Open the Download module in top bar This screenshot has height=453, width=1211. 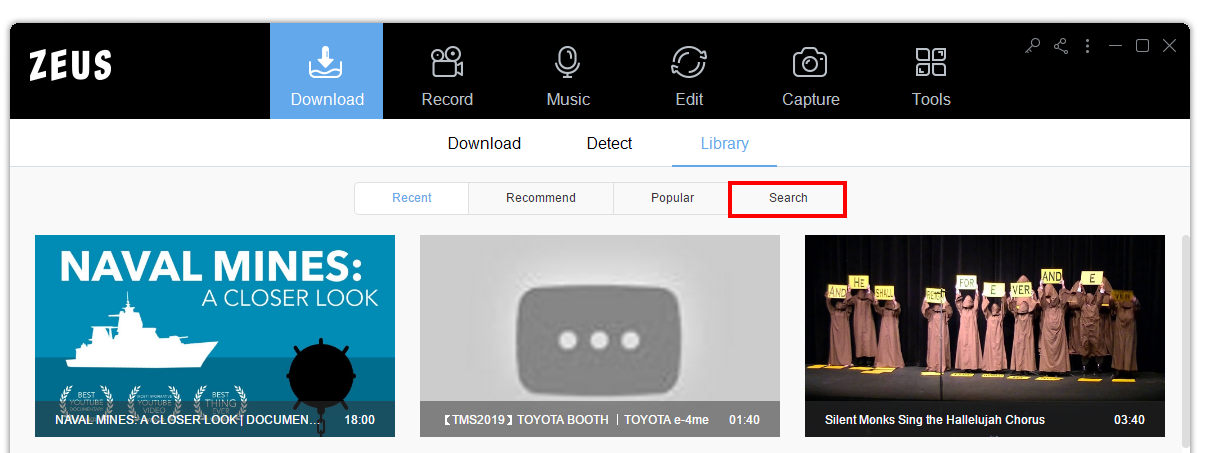pyautogui.click(x=326, y=71)
